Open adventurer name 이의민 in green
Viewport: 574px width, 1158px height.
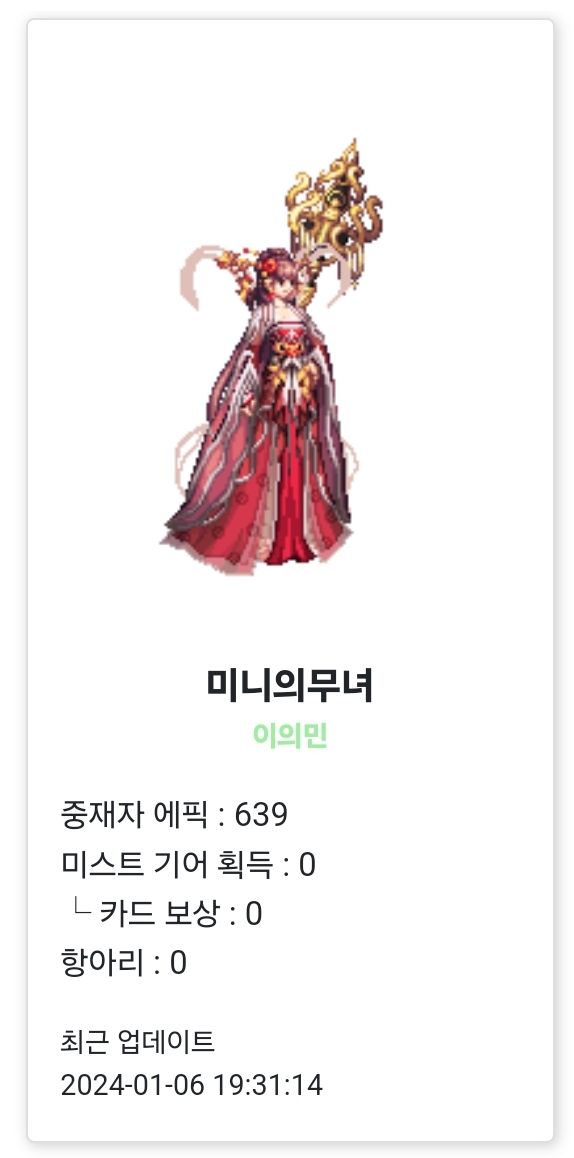[290, 736]
